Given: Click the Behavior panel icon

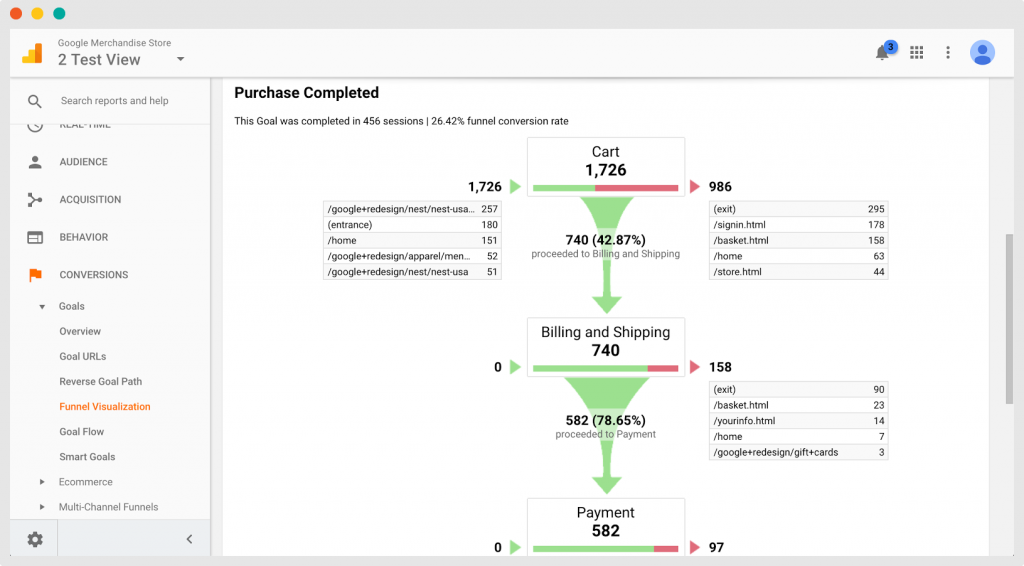Looking at the screenshot, I should click(x=35, y=238).
